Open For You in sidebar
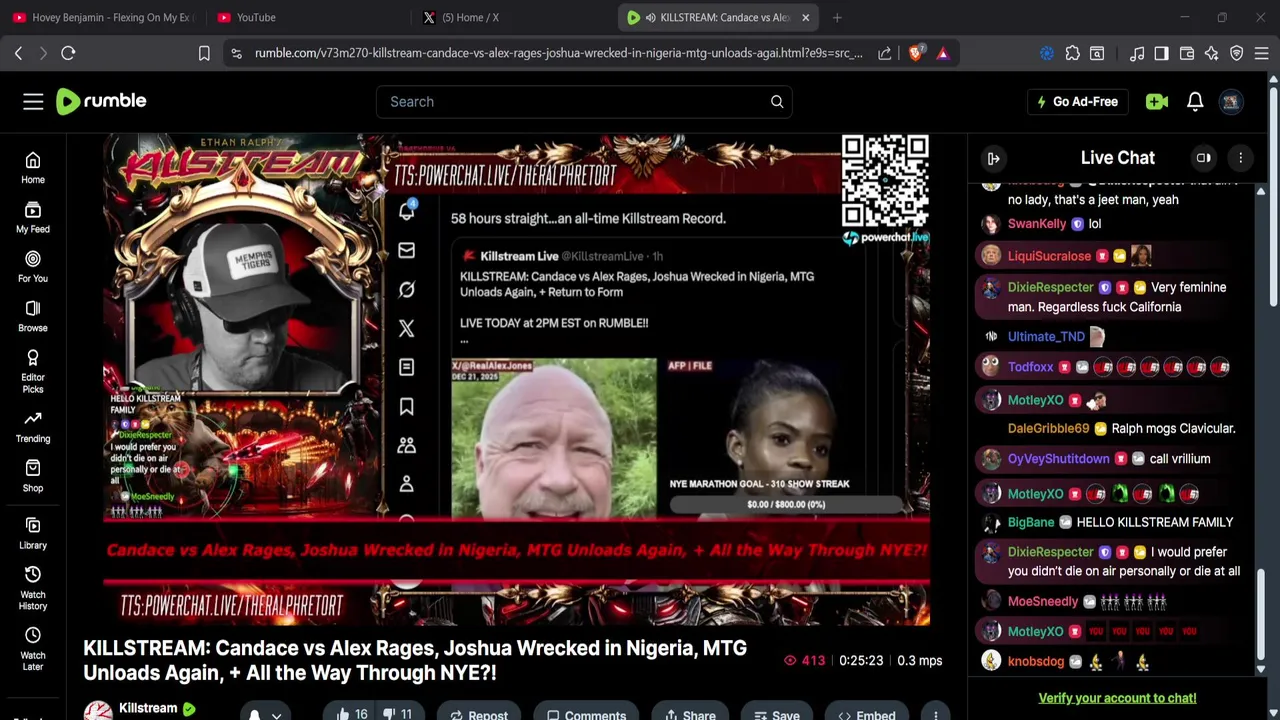Image resolution: width=1280 pixels, height=720 pixels. click(33, 267)
